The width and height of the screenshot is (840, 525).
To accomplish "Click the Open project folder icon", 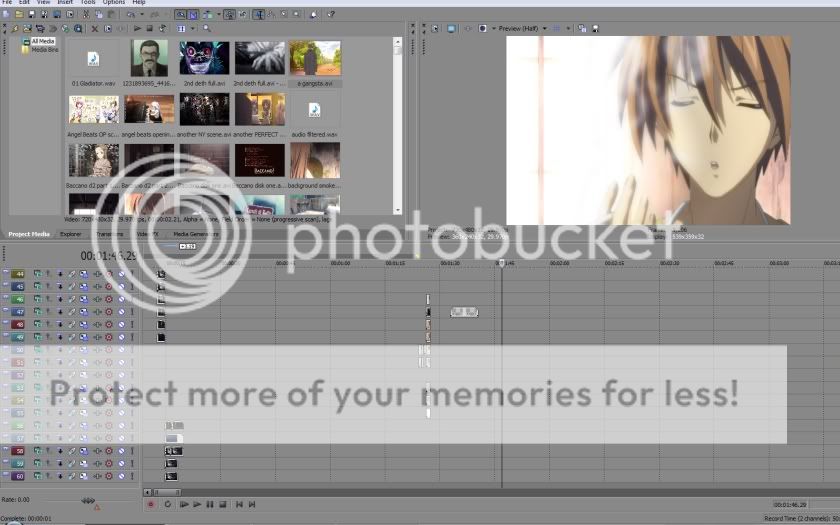I will pos(19,14).
